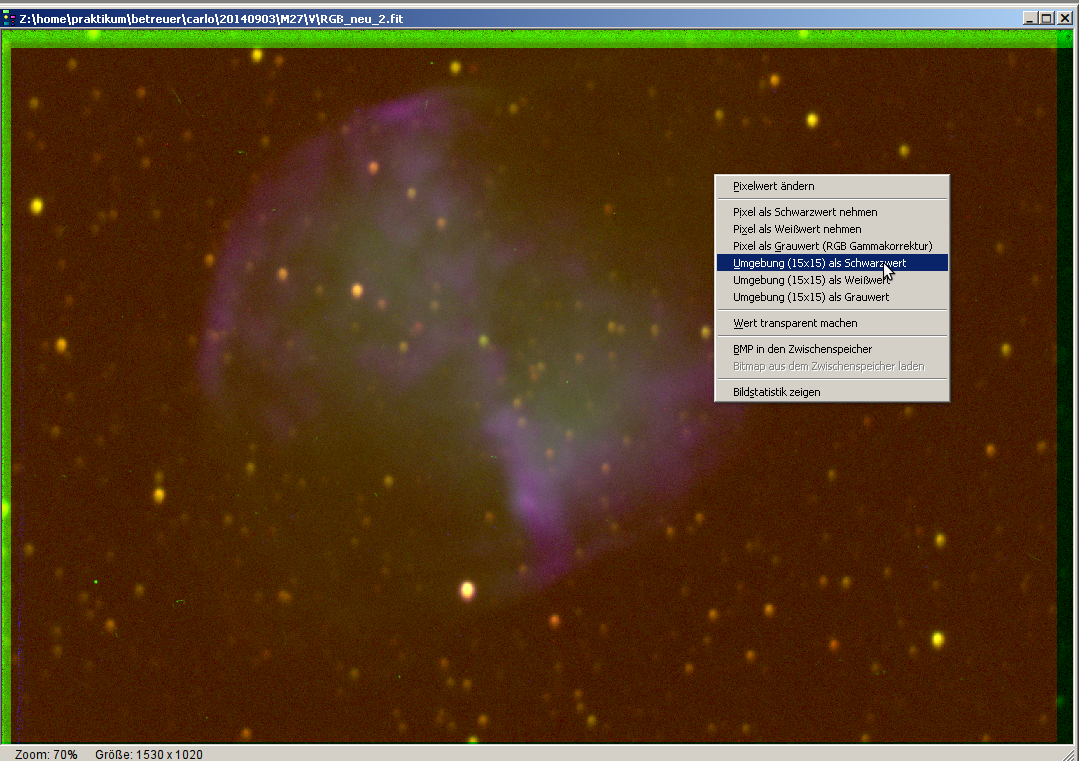Choose 'Pixelwert ändern' from the context menu
The height and width of the screenshot is (761, 1079).
(773, 186)
